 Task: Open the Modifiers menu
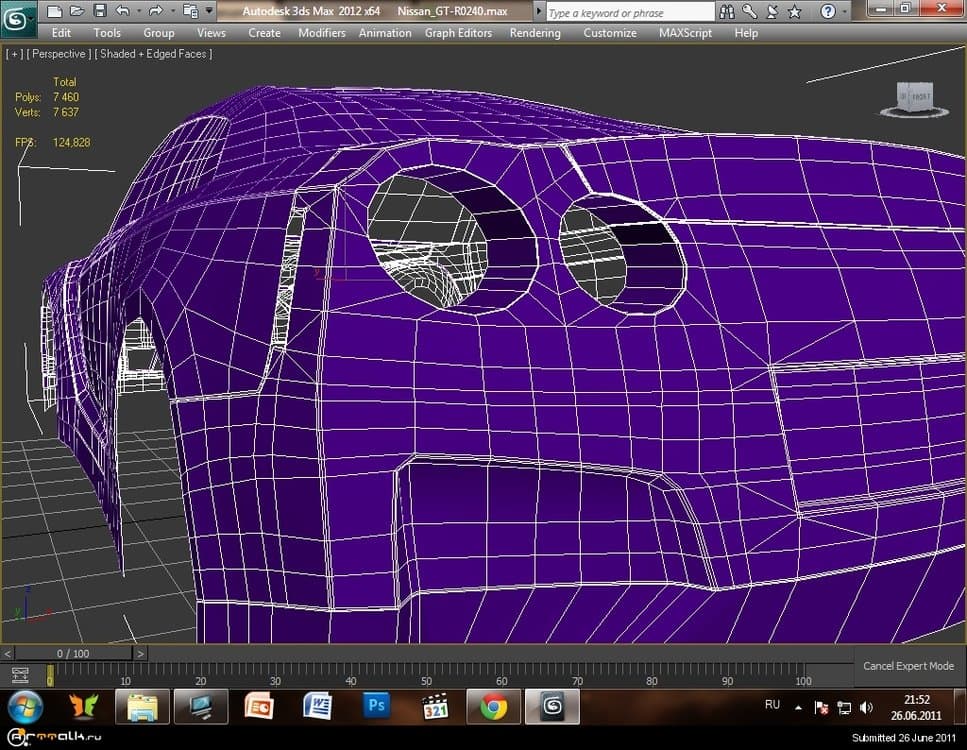321,33
